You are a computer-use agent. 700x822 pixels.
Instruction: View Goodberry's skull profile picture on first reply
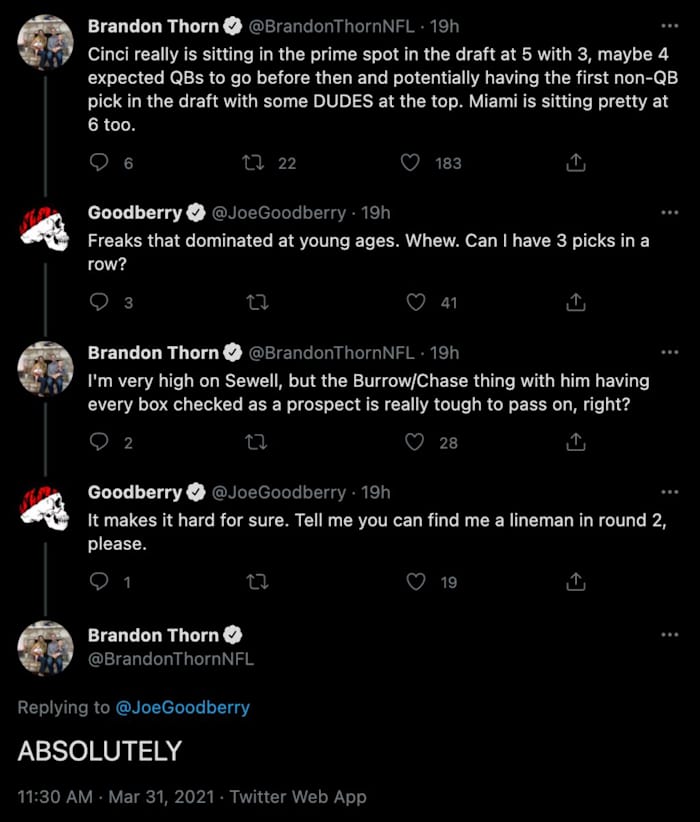pos(44,232)
